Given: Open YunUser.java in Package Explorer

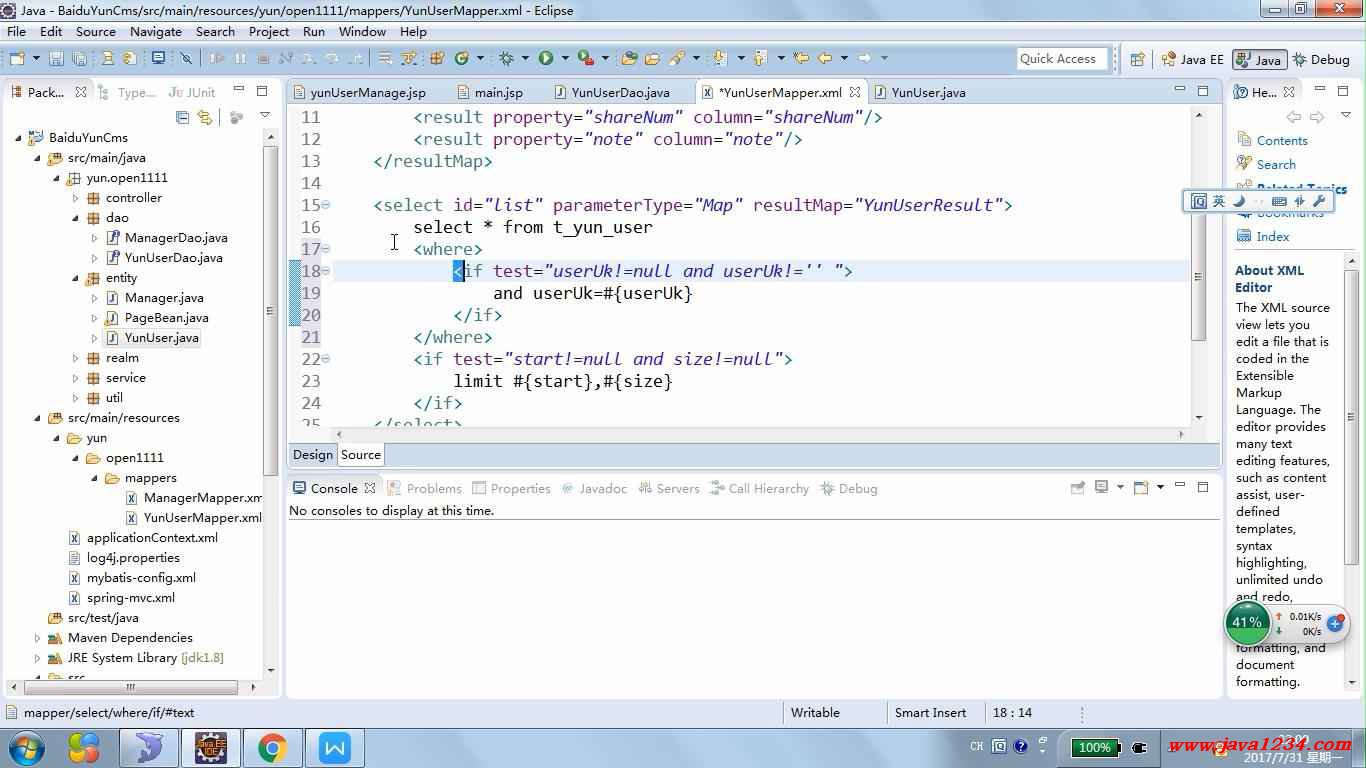Looking at the screenshot, I should pyautogui.click(x=161, y=338).
